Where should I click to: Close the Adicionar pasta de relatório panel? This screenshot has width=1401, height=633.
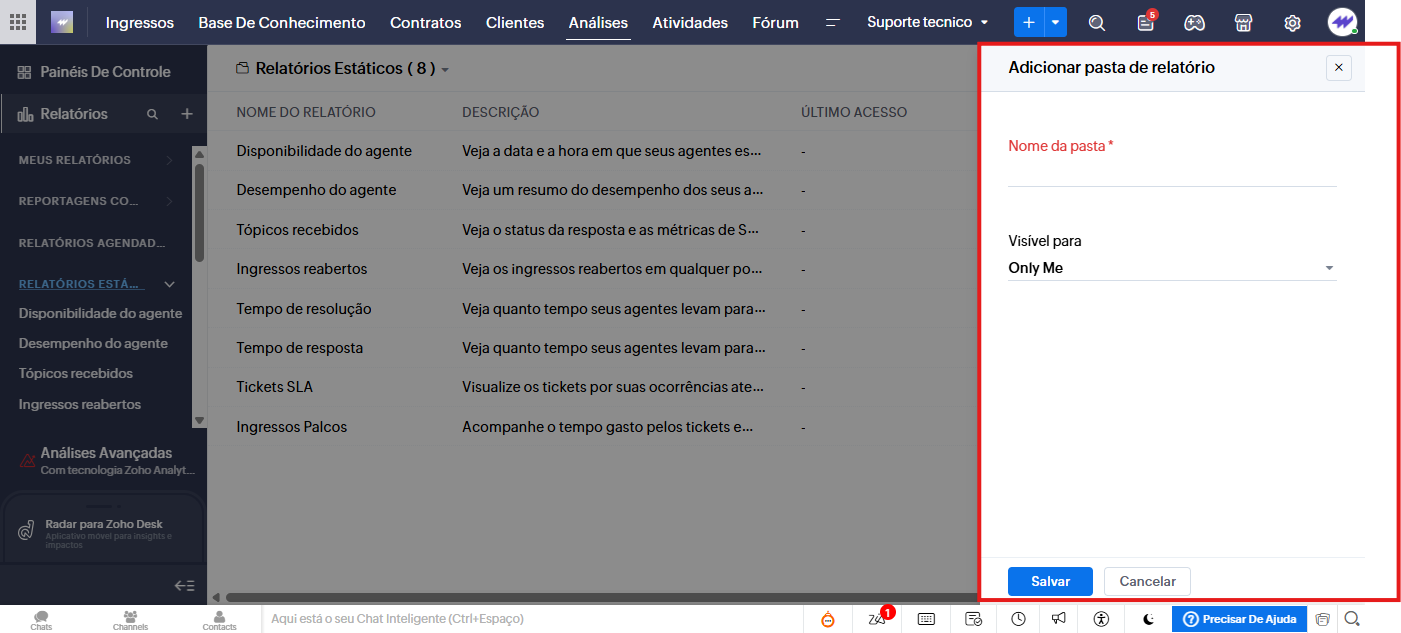pyautogui.click(x=1338, y=68)
